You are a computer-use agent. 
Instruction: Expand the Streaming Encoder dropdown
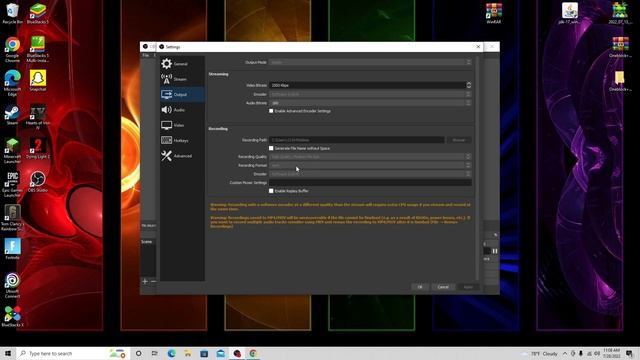370,94
